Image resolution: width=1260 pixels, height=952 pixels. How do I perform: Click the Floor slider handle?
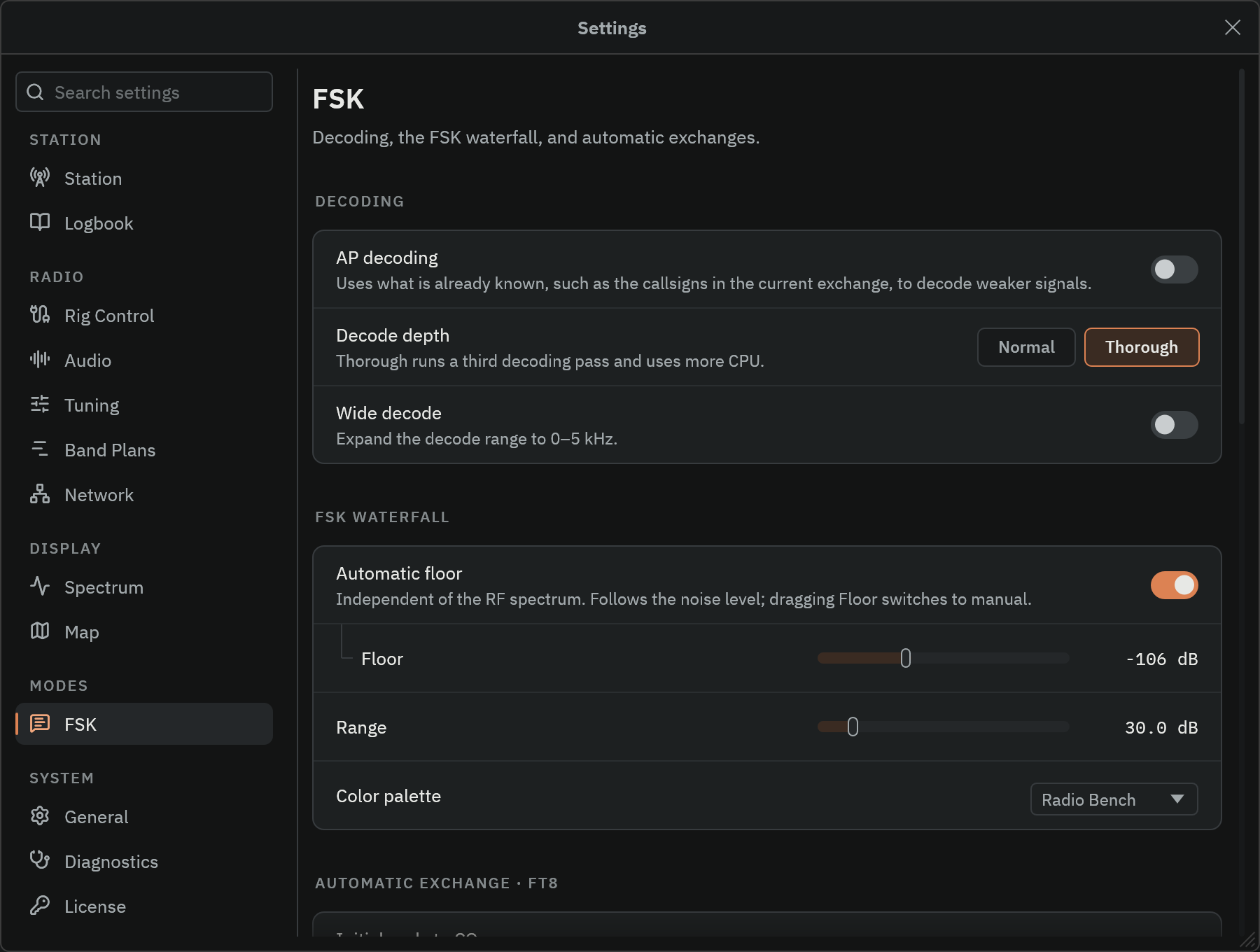906,658
